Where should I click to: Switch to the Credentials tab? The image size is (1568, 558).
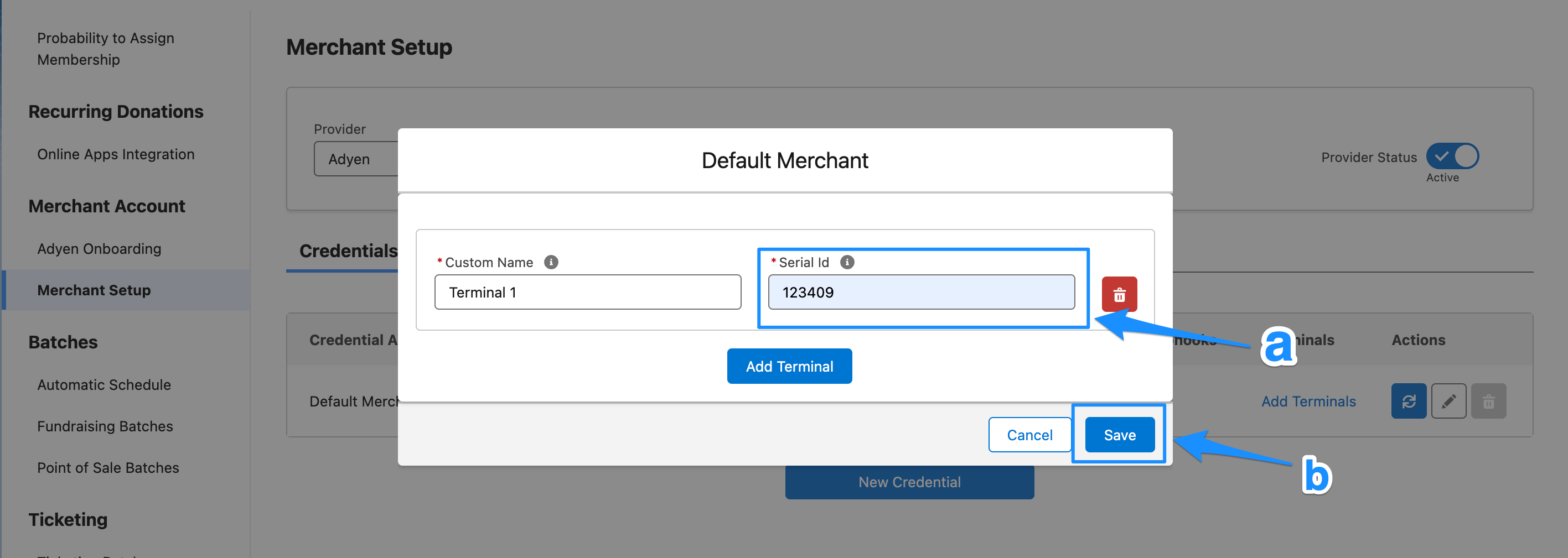click(347, 251)
